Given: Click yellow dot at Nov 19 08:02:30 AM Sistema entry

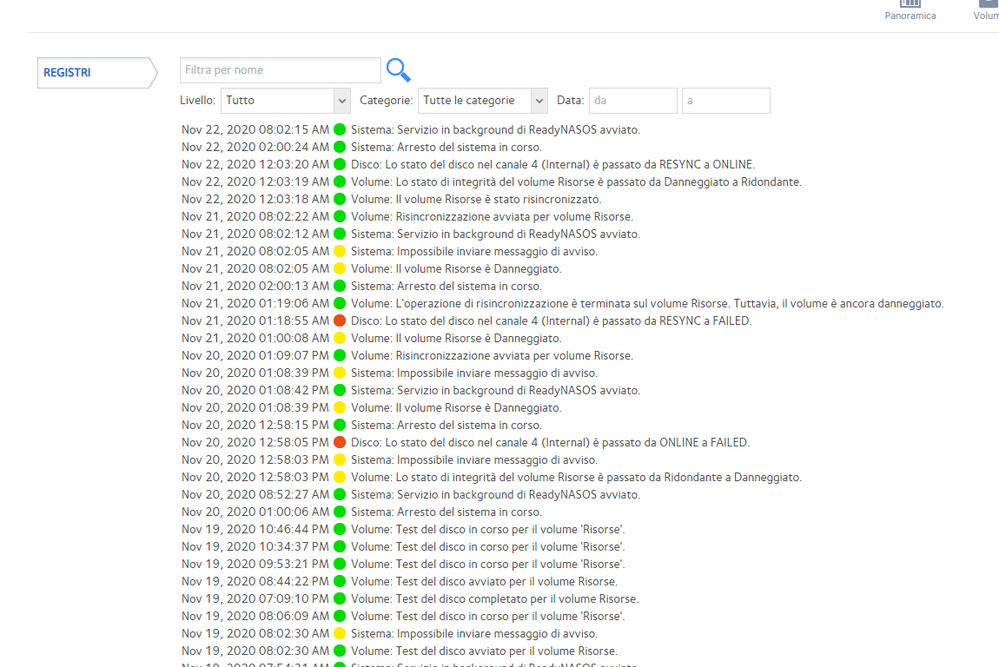Looking at the screenshot, I should click(x=340, y=633).
